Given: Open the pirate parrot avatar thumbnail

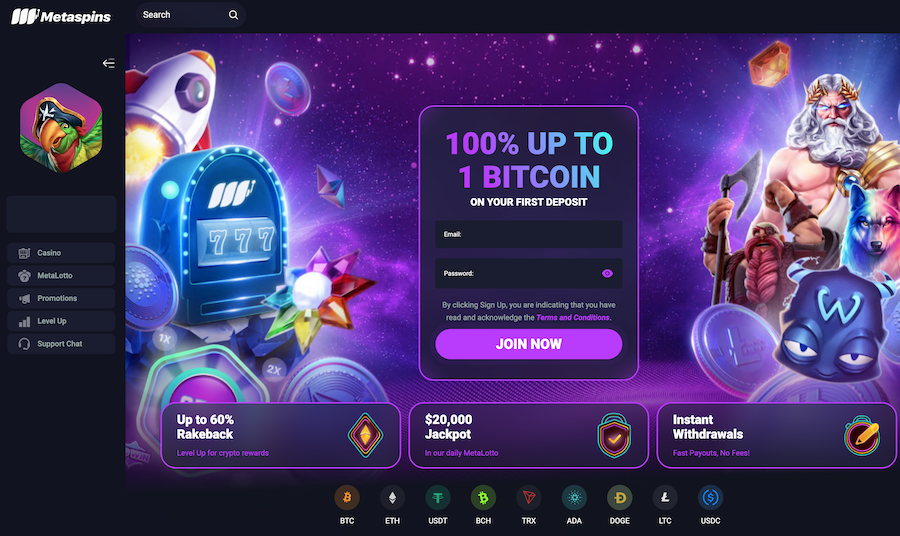Looking at the screenshot, I should coord(61,127).
